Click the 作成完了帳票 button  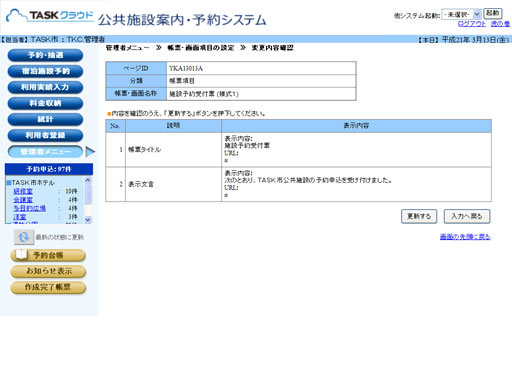click(x=48, y=287)
